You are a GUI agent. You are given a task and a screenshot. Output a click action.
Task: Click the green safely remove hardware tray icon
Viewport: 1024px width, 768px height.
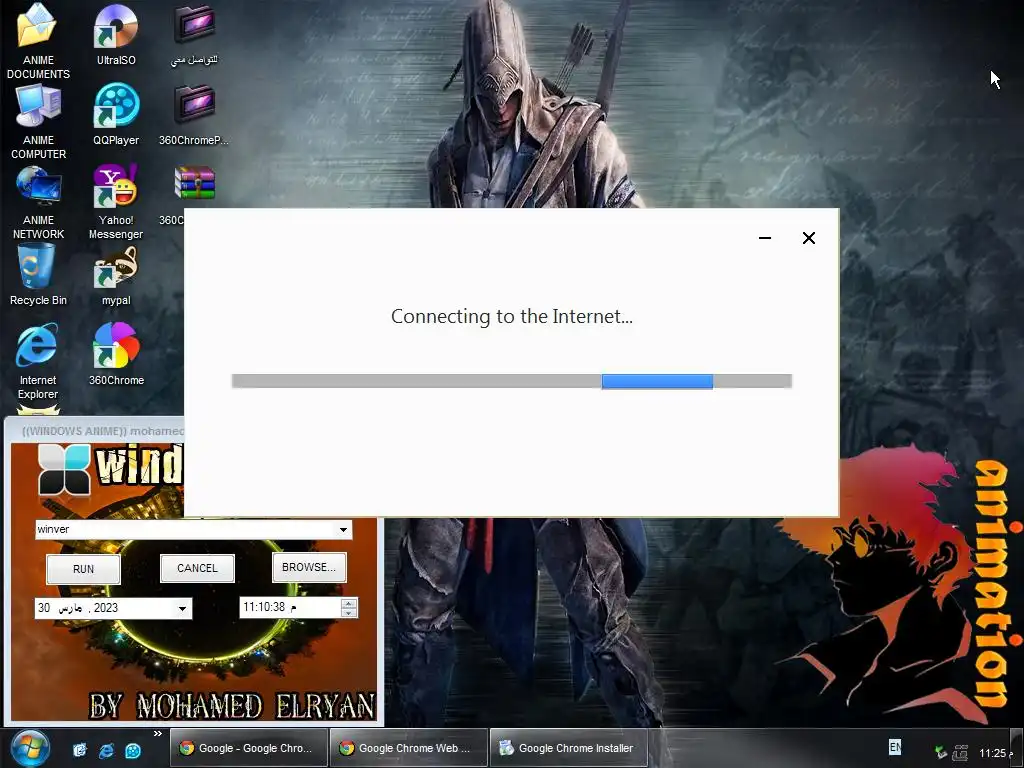click(x=940, y=752)
